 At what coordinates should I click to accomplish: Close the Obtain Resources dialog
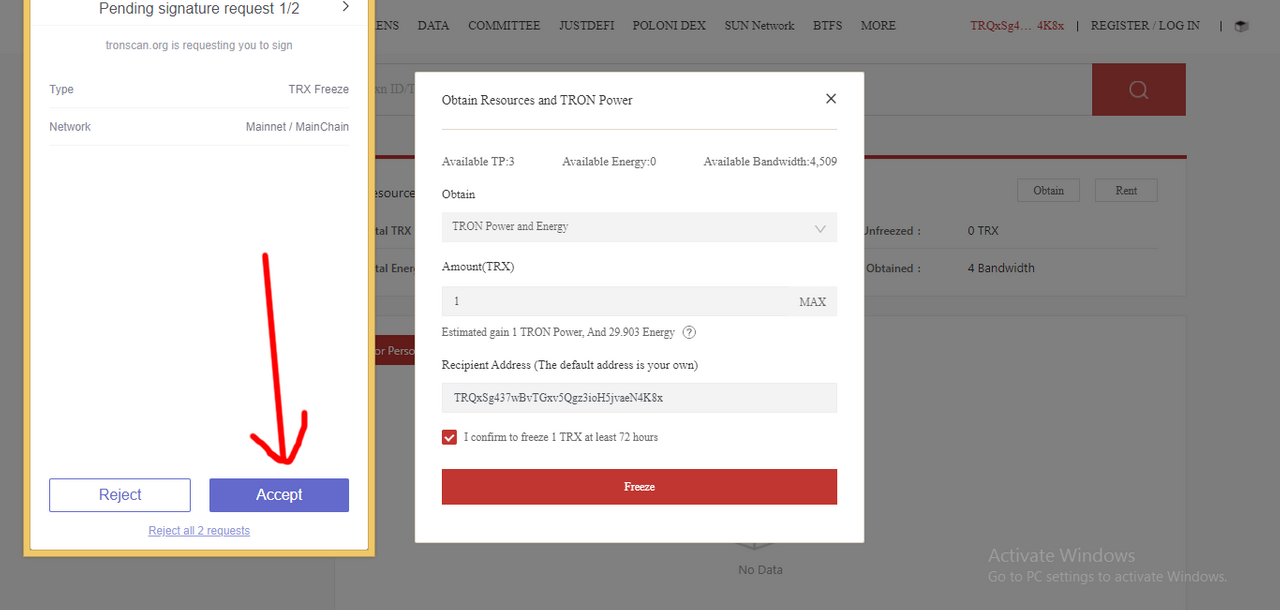pos(830,99)
